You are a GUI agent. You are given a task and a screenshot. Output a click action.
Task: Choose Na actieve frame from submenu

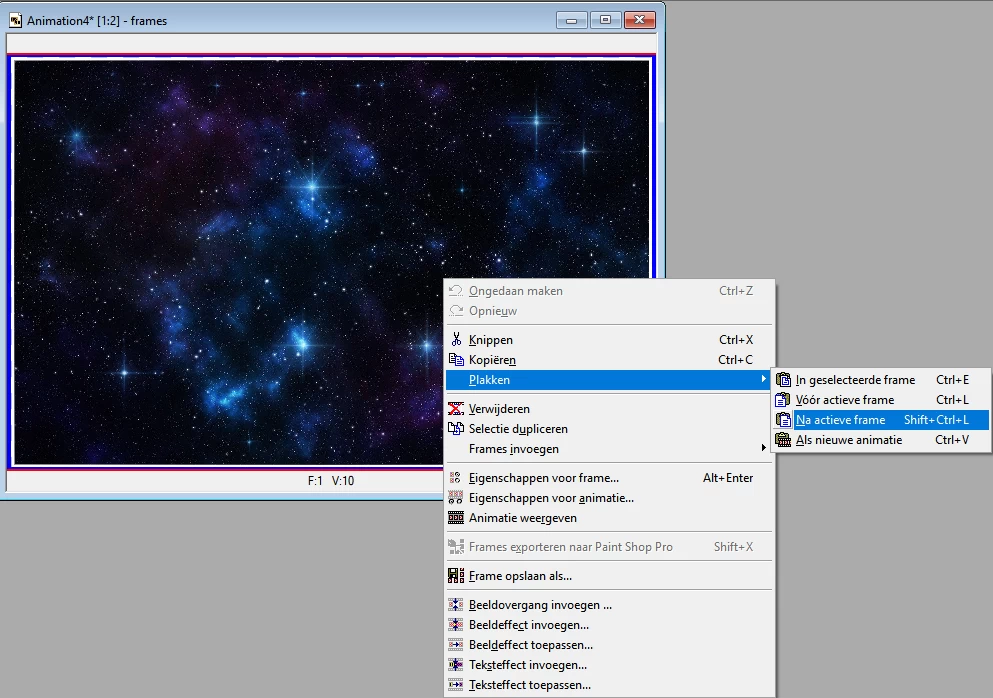click(x=840, y=420)
